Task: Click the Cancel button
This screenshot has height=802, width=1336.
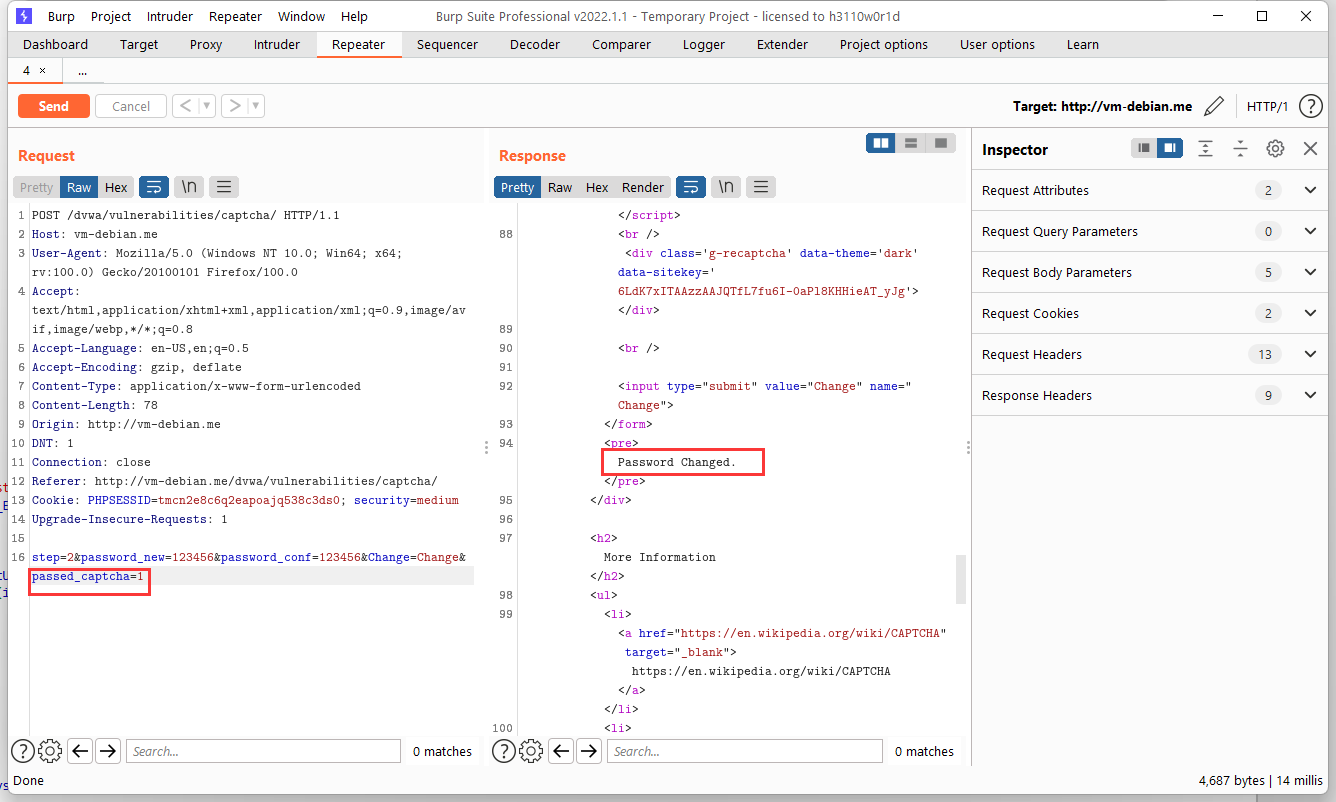Action: click(x=131, y=106)
